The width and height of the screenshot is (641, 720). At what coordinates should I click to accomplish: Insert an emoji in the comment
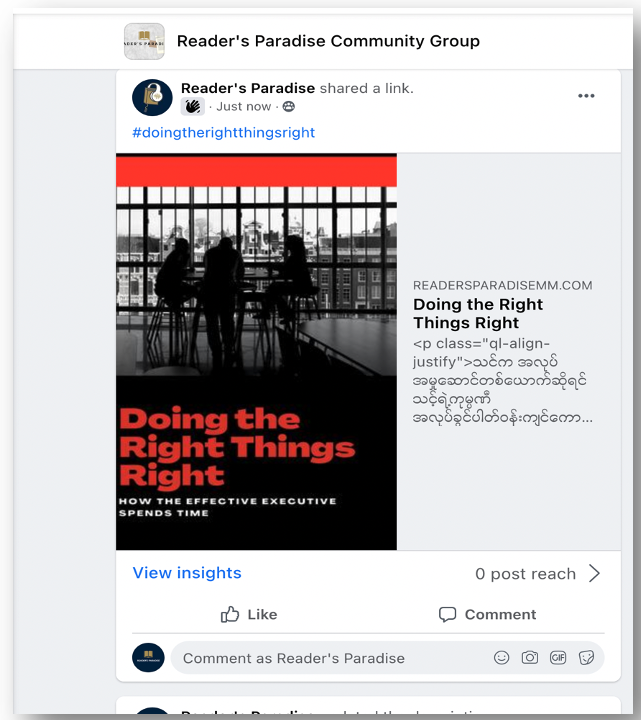coord(502,658)
